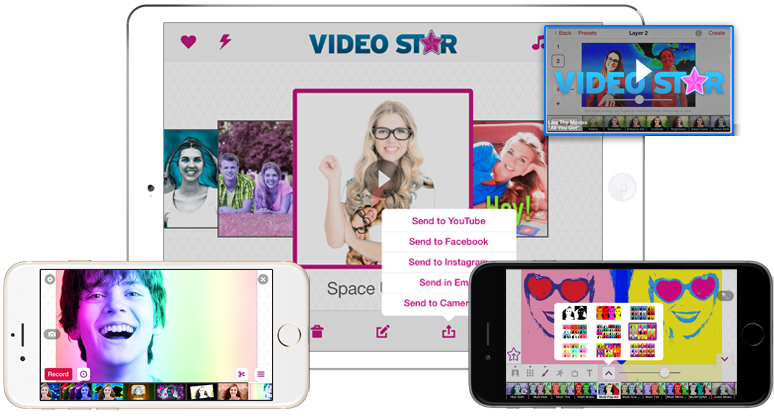Open the couple lying on grass video thumbnail

click(256, 179)
